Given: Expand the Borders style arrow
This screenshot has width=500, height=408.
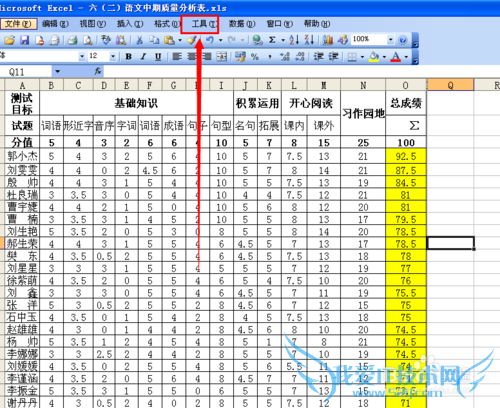Looking at the screenshot, I should pyautogui.click(x=362, y=57).
